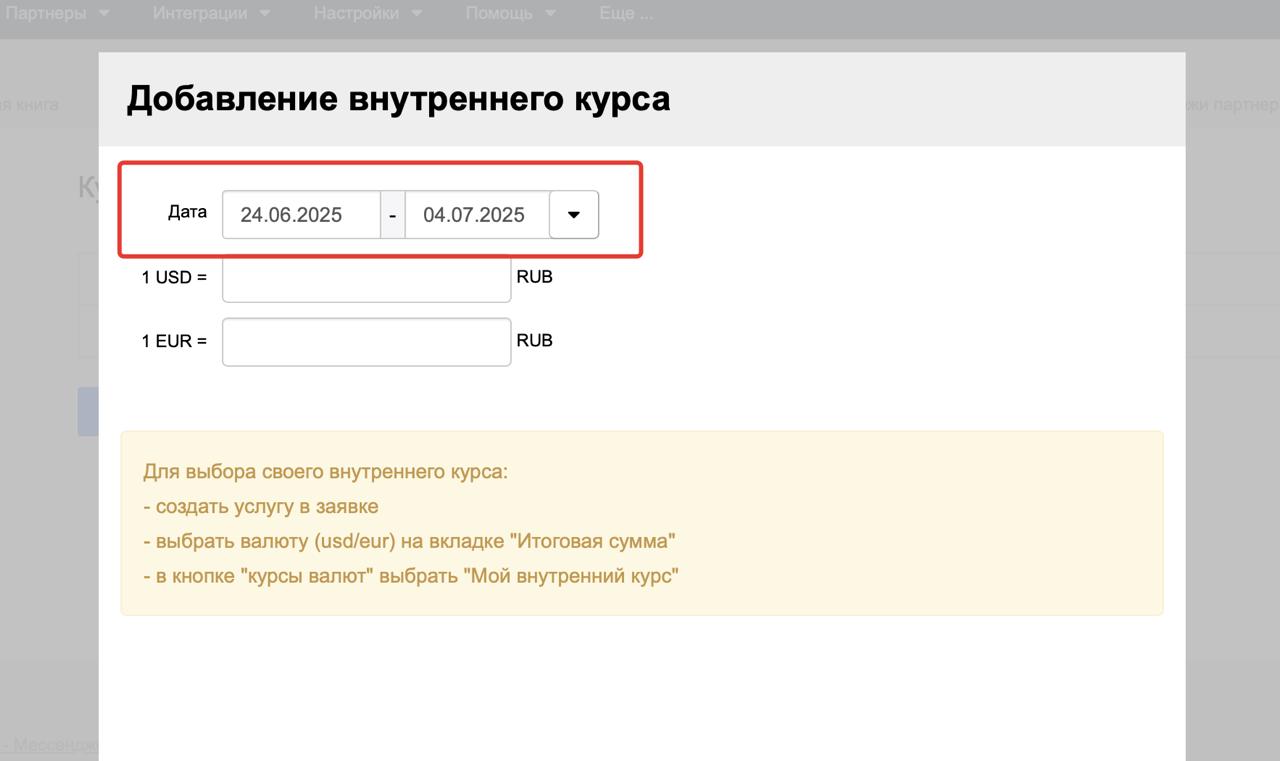This screenshot has width=1280, height=761.
Task: Focus the 1 EUR rate input field
Action: 366,342
